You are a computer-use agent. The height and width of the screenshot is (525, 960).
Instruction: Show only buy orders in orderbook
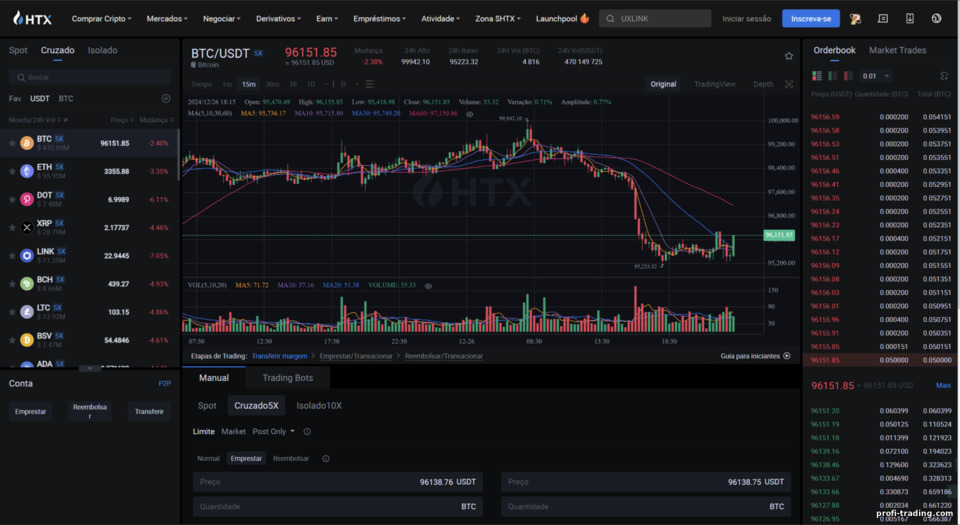click(x=833, y=76)
